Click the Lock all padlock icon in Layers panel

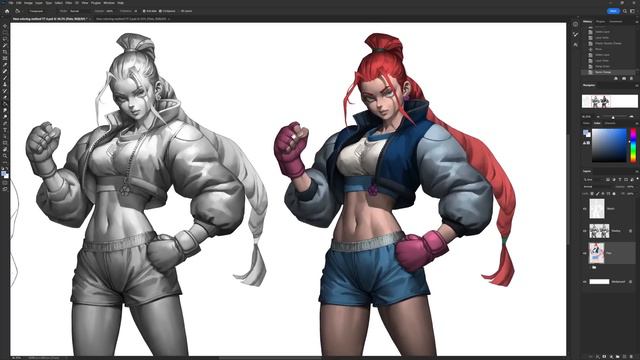point(614,193)
